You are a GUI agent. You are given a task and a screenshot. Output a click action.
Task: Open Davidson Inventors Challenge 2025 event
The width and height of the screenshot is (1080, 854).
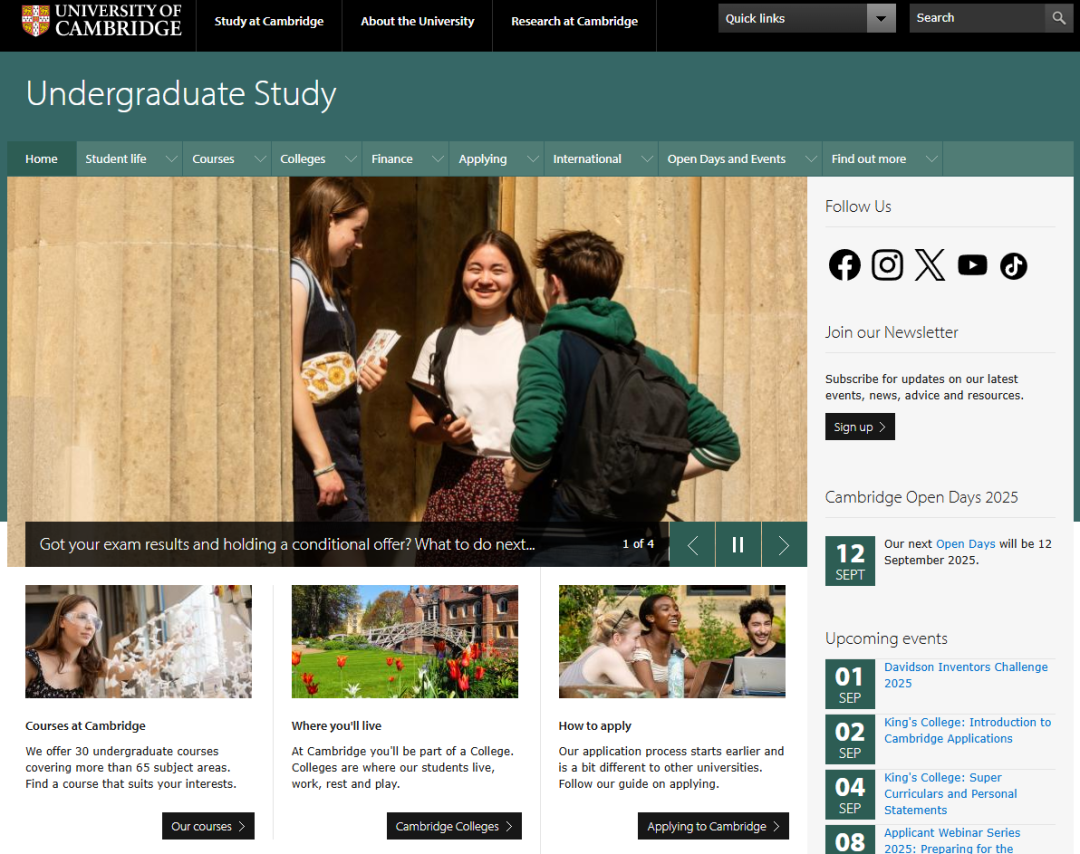(966, 675)
